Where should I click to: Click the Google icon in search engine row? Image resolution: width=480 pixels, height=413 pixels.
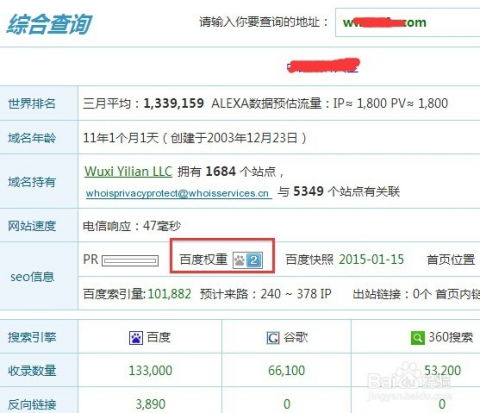273,338
